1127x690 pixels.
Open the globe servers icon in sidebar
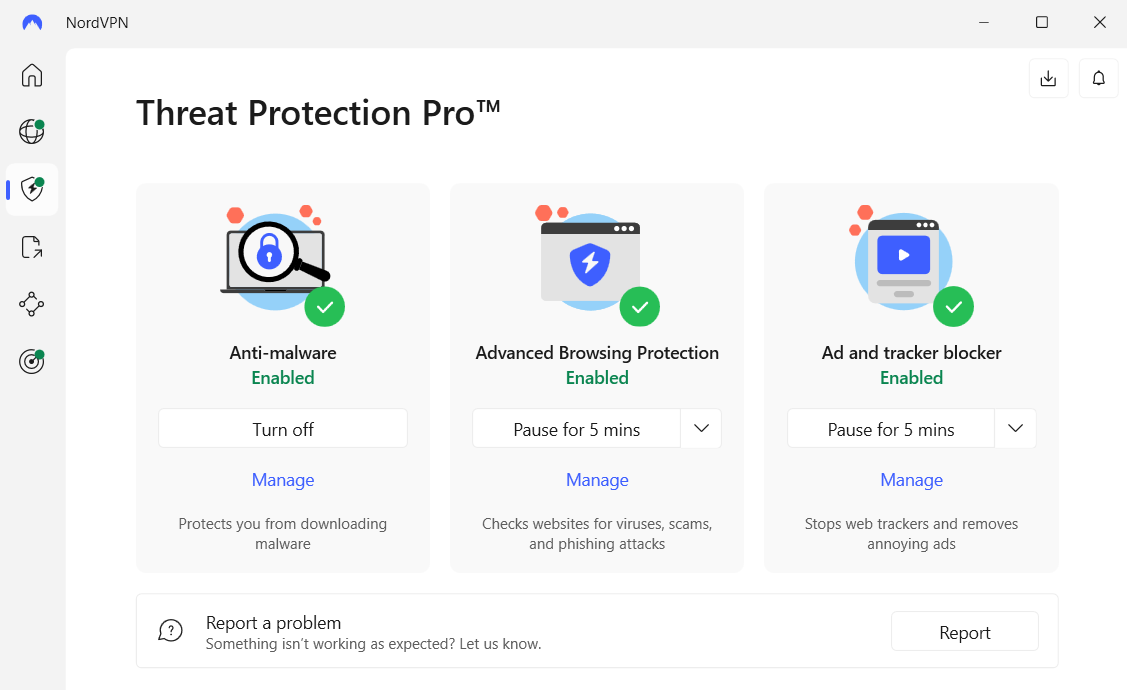31,131
